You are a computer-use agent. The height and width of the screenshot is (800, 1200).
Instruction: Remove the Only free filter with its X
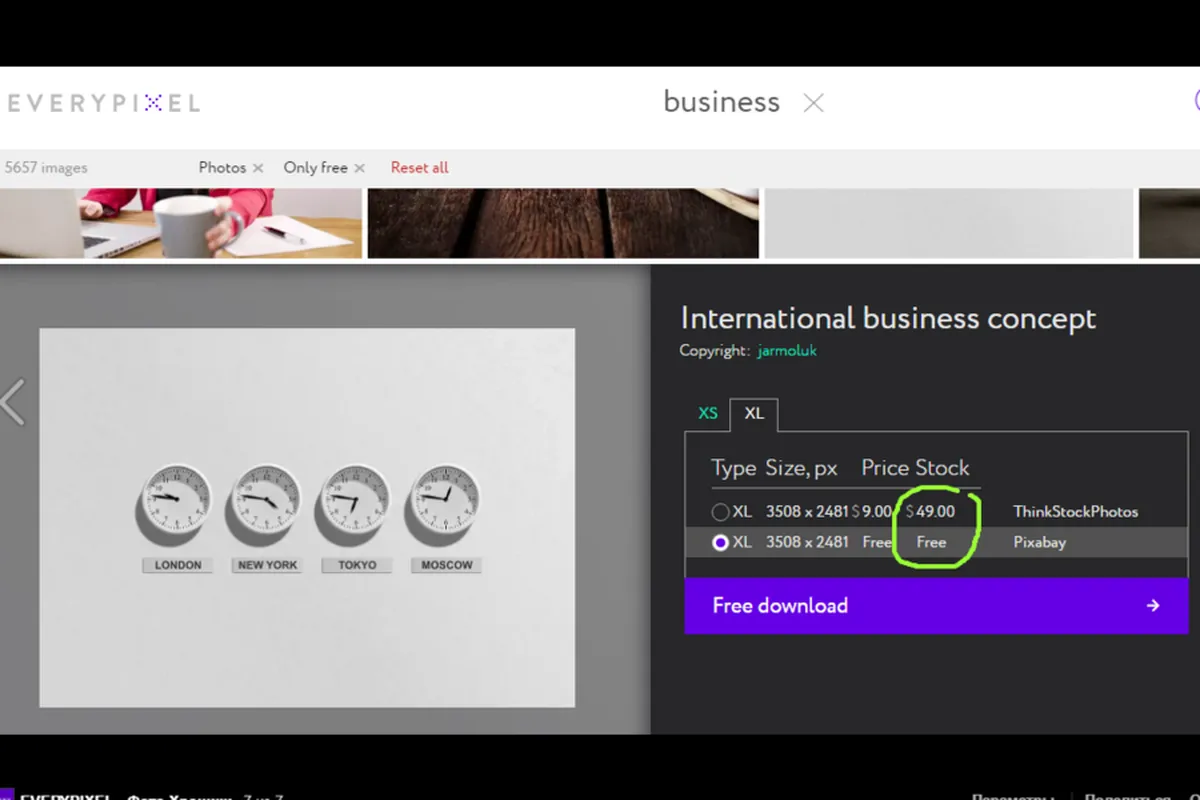(360, 168)
